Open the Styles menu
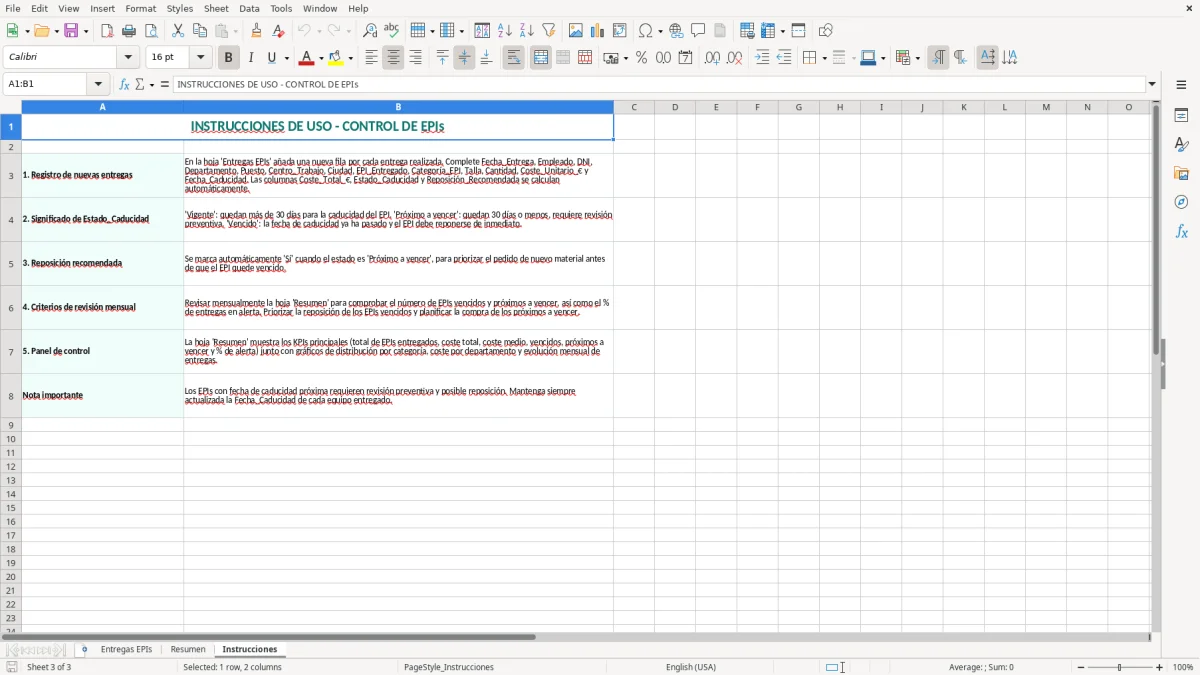The height and width of the screenshot is (675, 1200). [x=180, y=8]
